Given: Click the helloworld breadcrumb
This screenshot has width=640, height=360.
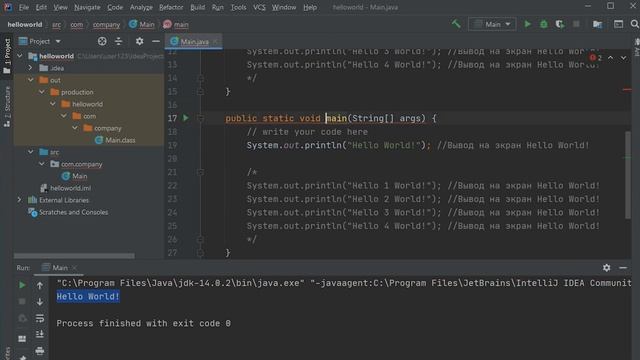Looking at the screenshot, I should 25,24.
